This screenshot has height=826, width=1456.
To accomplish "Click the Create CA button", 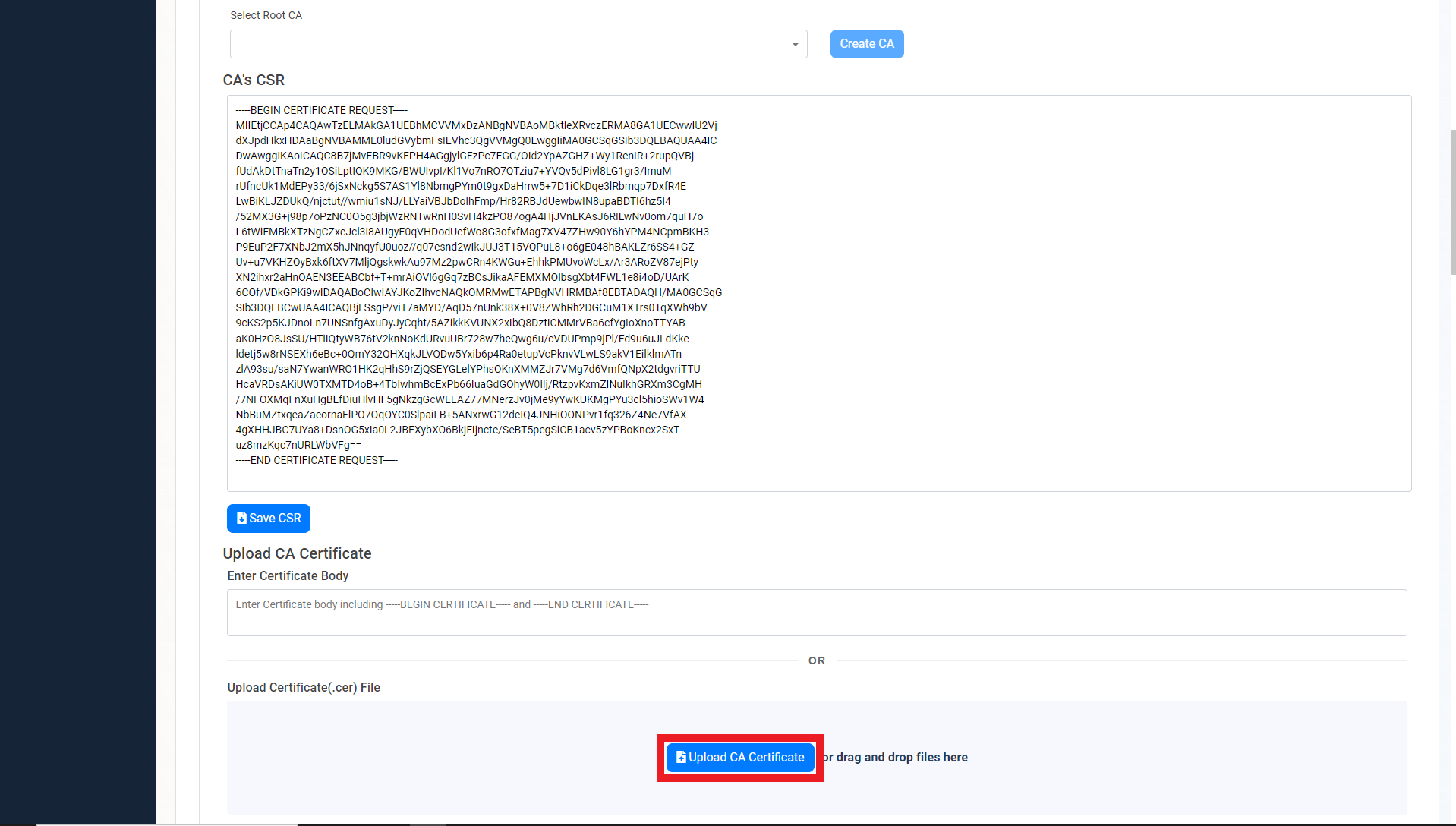I will [867, 44].
